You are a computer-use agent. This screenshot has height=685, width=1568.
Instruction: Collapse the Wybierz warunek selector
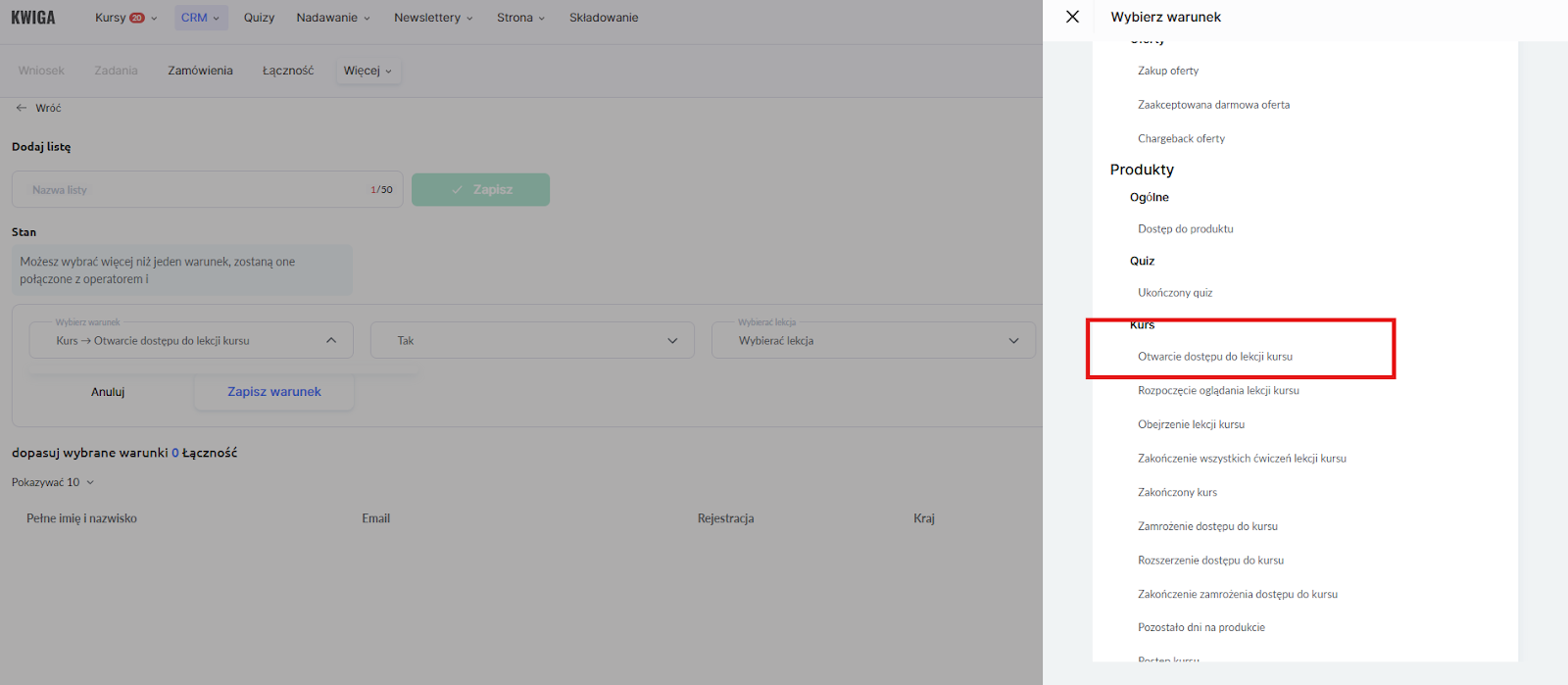click(x=331, y=340)
